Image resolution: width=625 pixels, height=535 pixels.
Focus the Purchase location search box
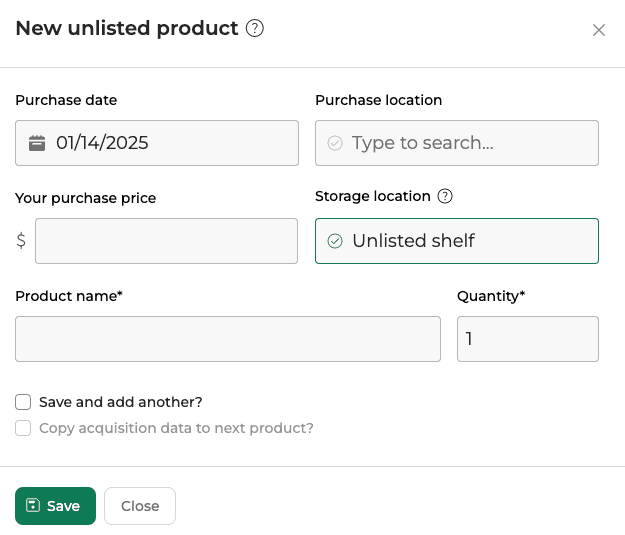click(457, 143)
